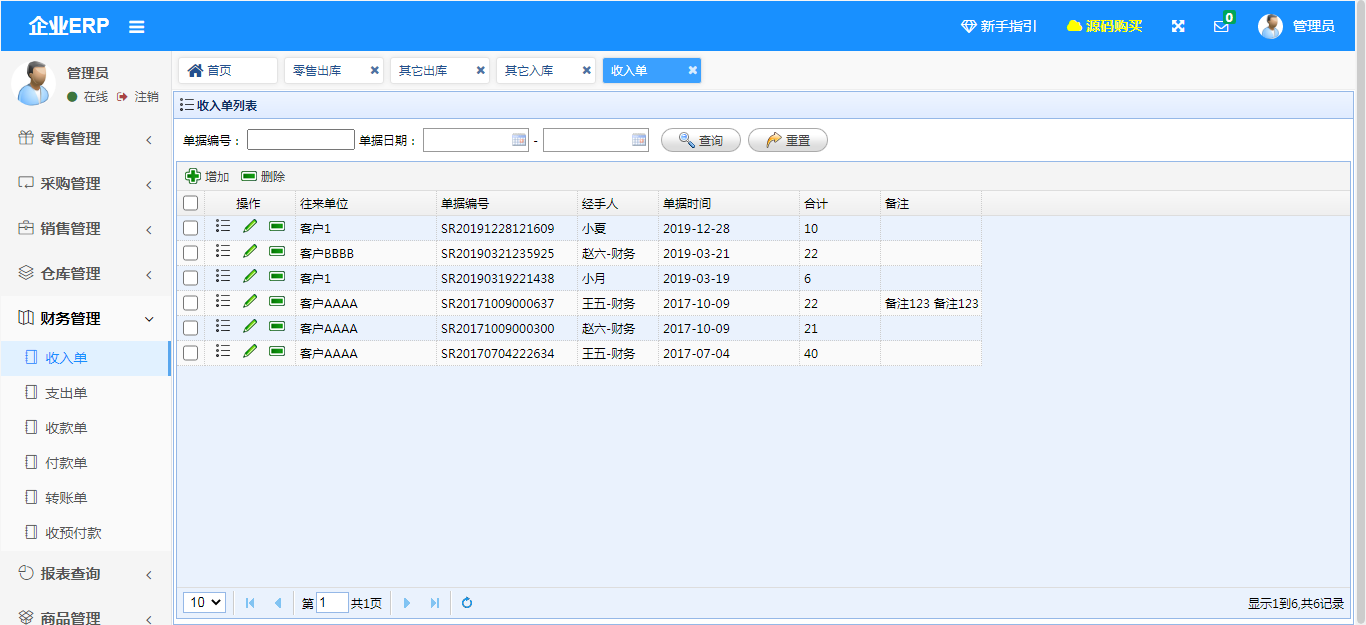Viewport: 1366px width, 625px height.
Task: Open 支出单 in the sidebar menu
Action: pos(66,393)
